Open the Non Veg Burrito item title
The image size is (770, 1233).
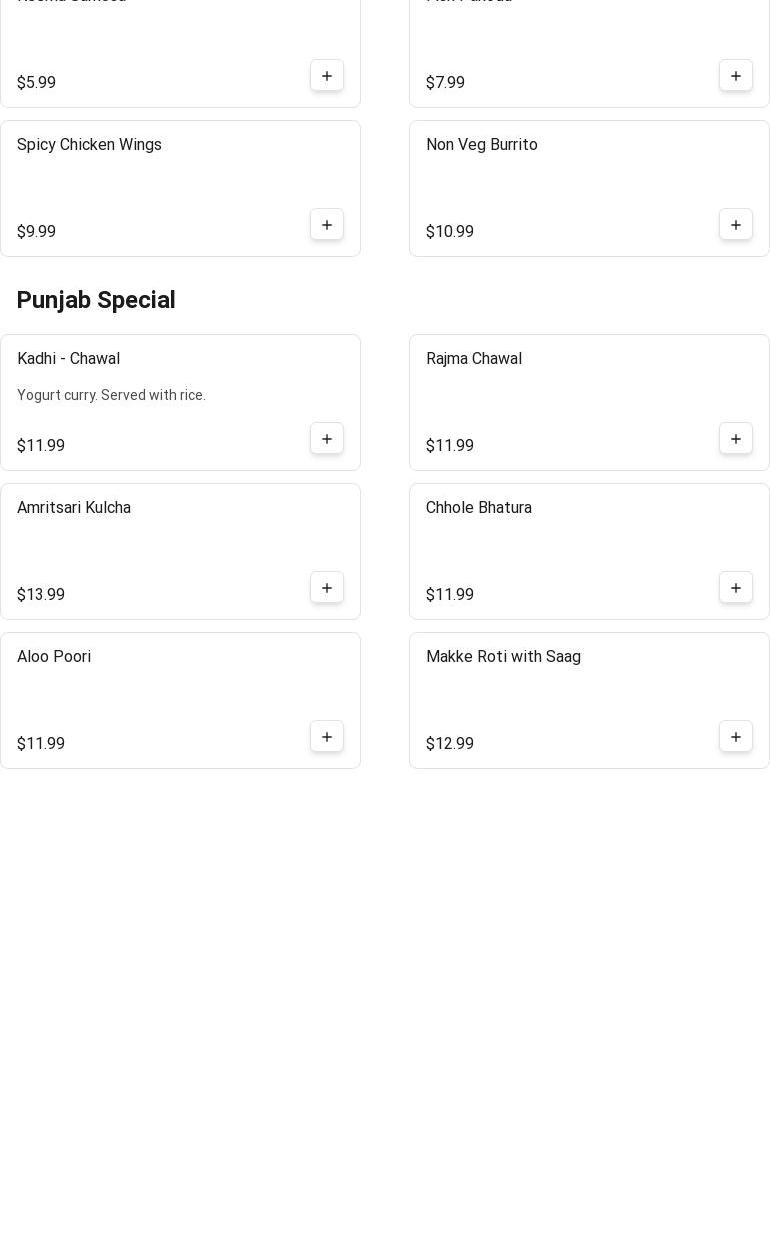[481, 145]
